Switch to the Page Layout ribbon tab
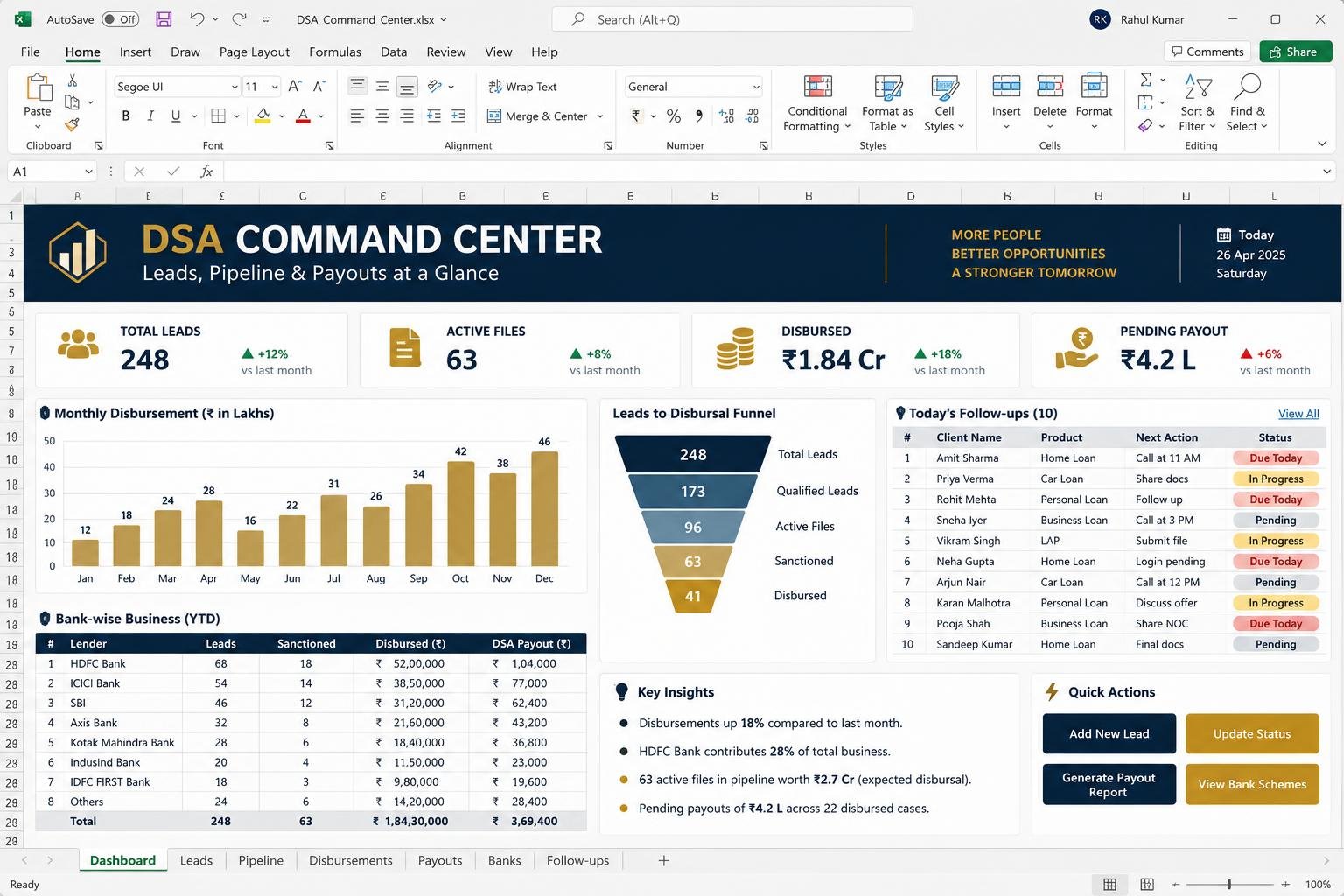 point(254,52)
